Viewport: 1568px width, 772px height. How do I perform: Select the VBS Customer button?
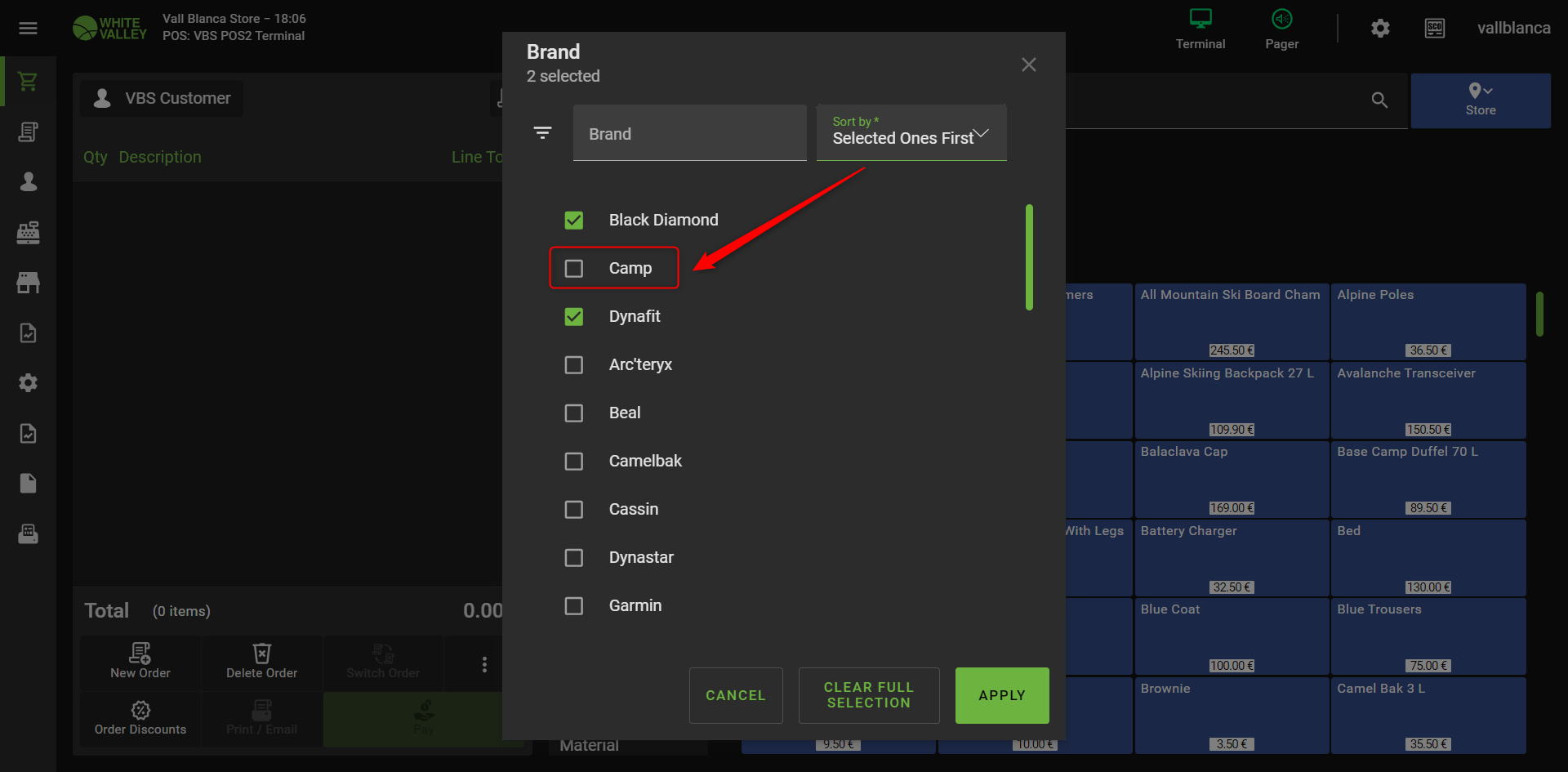(x=162, y=99)
